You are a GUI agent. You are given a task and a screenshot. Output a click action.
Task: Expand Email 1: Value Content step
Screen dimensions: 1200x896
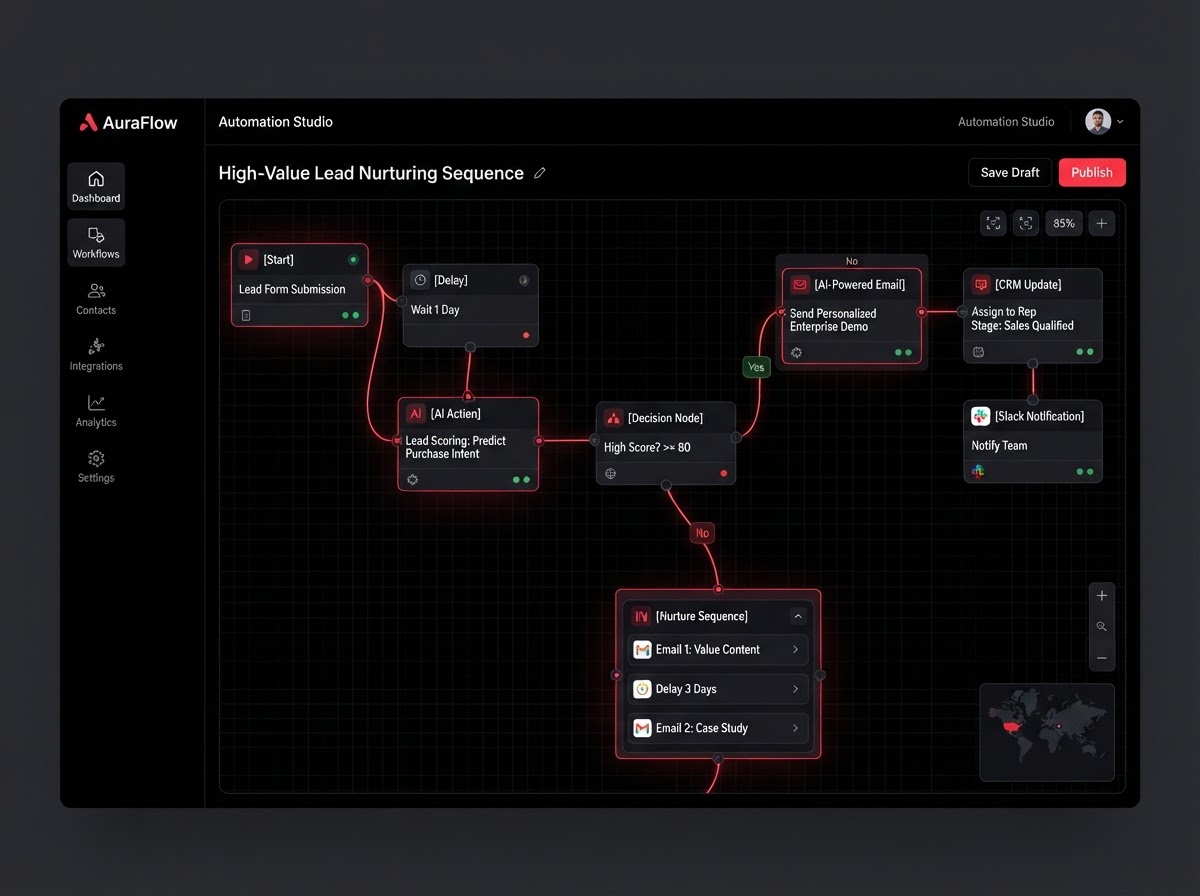(x=796, y=650)
